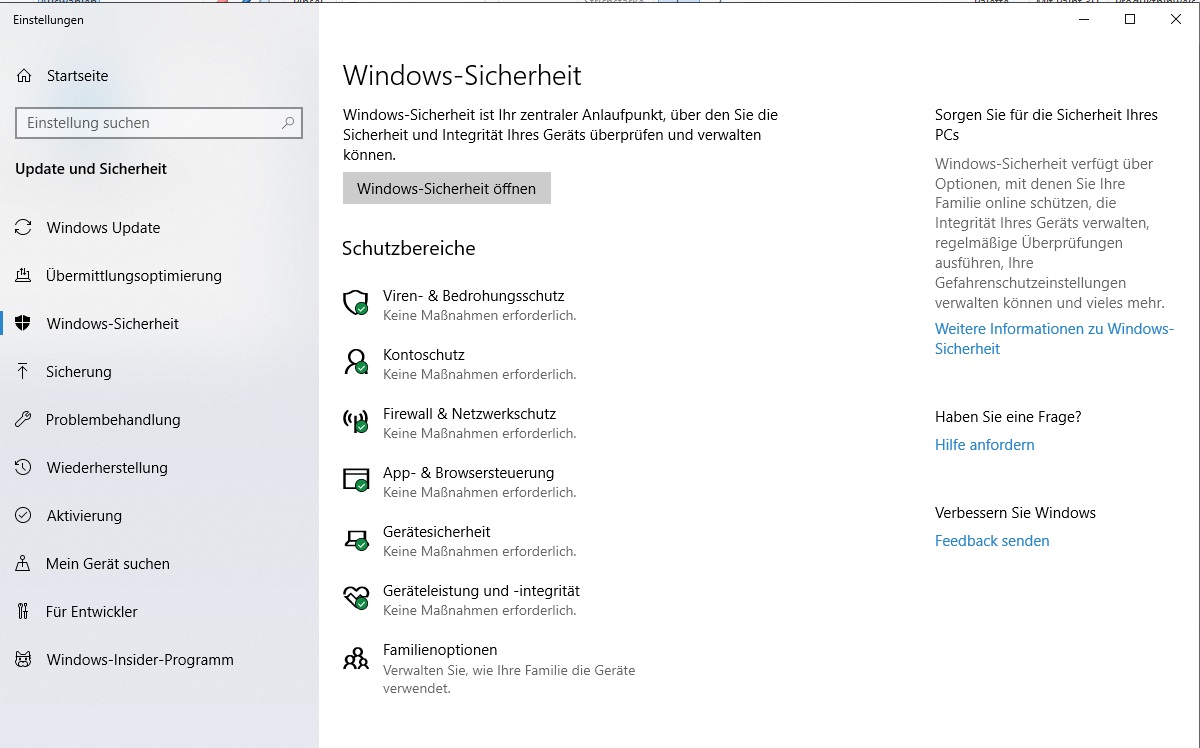Click the Kontoschutz person icon
This screenshot has height=748, width=1200.
[356, 362]
